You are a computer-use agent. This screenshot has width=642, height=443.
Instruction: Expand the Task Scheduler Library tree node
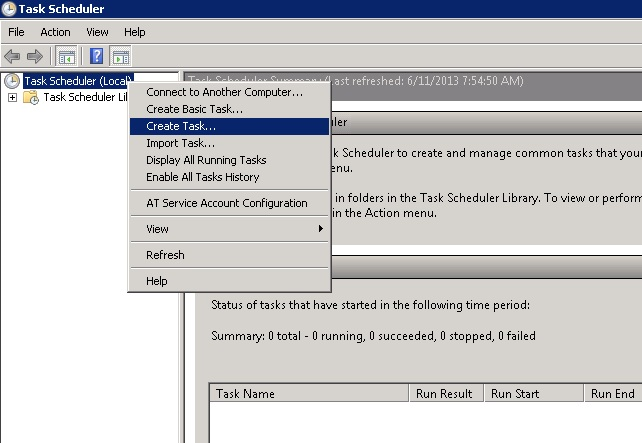click(12, 98)
